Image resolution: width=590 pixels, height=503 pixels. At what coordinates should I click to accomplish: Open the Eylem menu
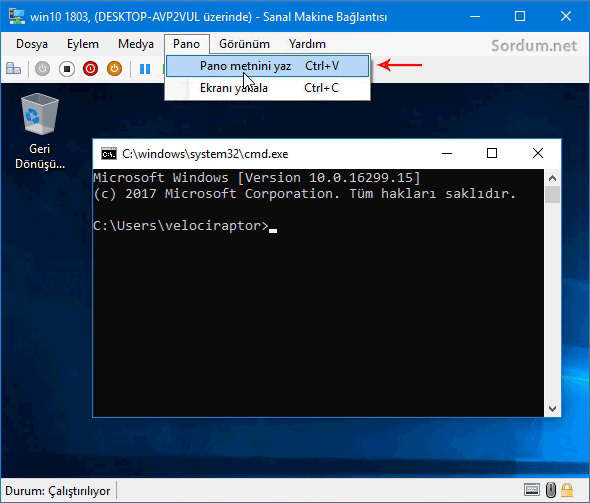click(83, 44)
